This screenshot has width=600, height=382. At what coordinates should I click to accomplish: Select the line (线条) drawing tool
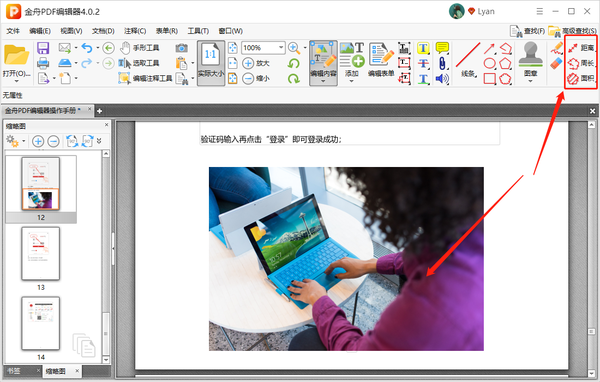pos(468,60)
